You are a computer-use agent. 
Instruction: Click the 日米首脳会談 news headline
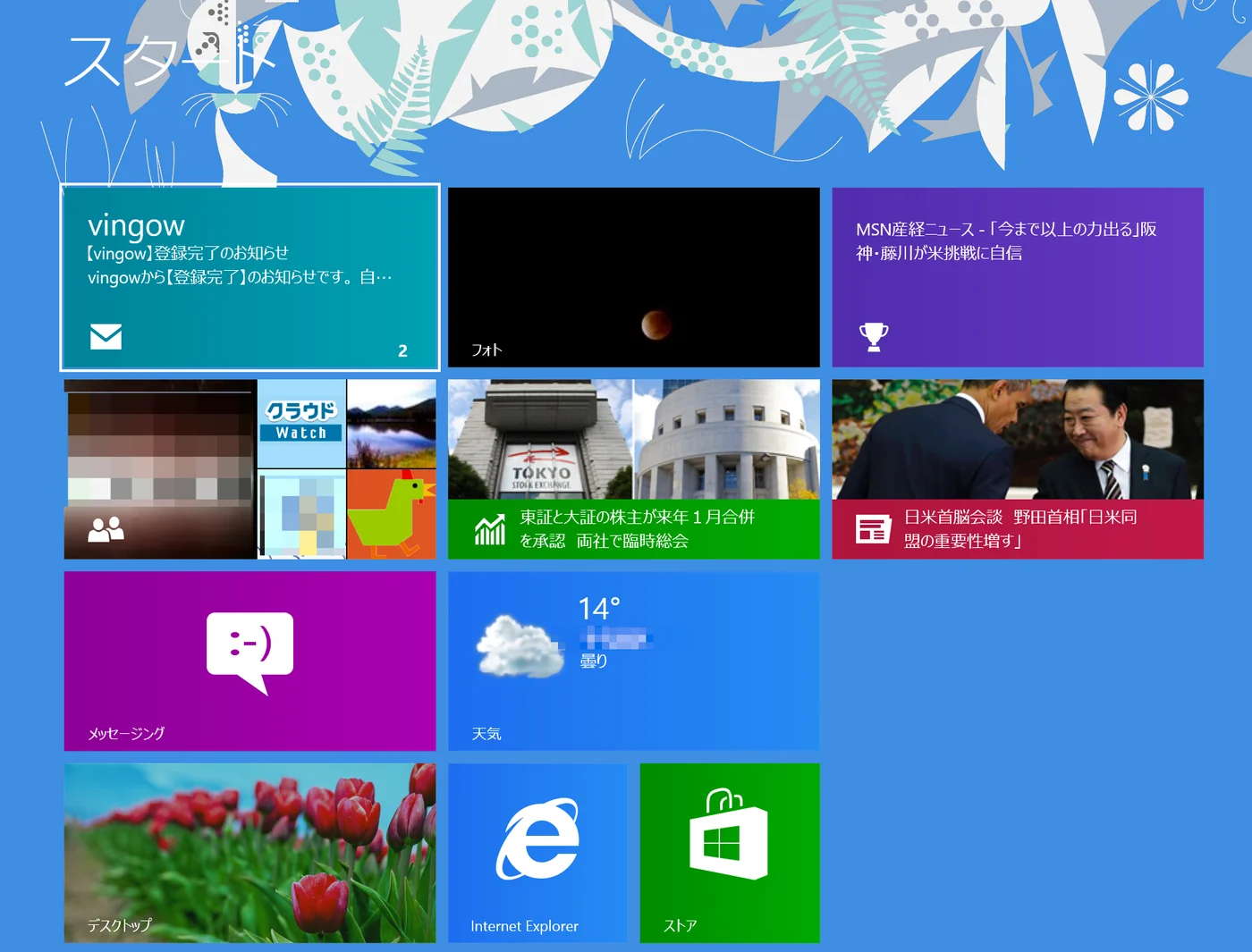pyautogui.click(x=1020, y=528)
